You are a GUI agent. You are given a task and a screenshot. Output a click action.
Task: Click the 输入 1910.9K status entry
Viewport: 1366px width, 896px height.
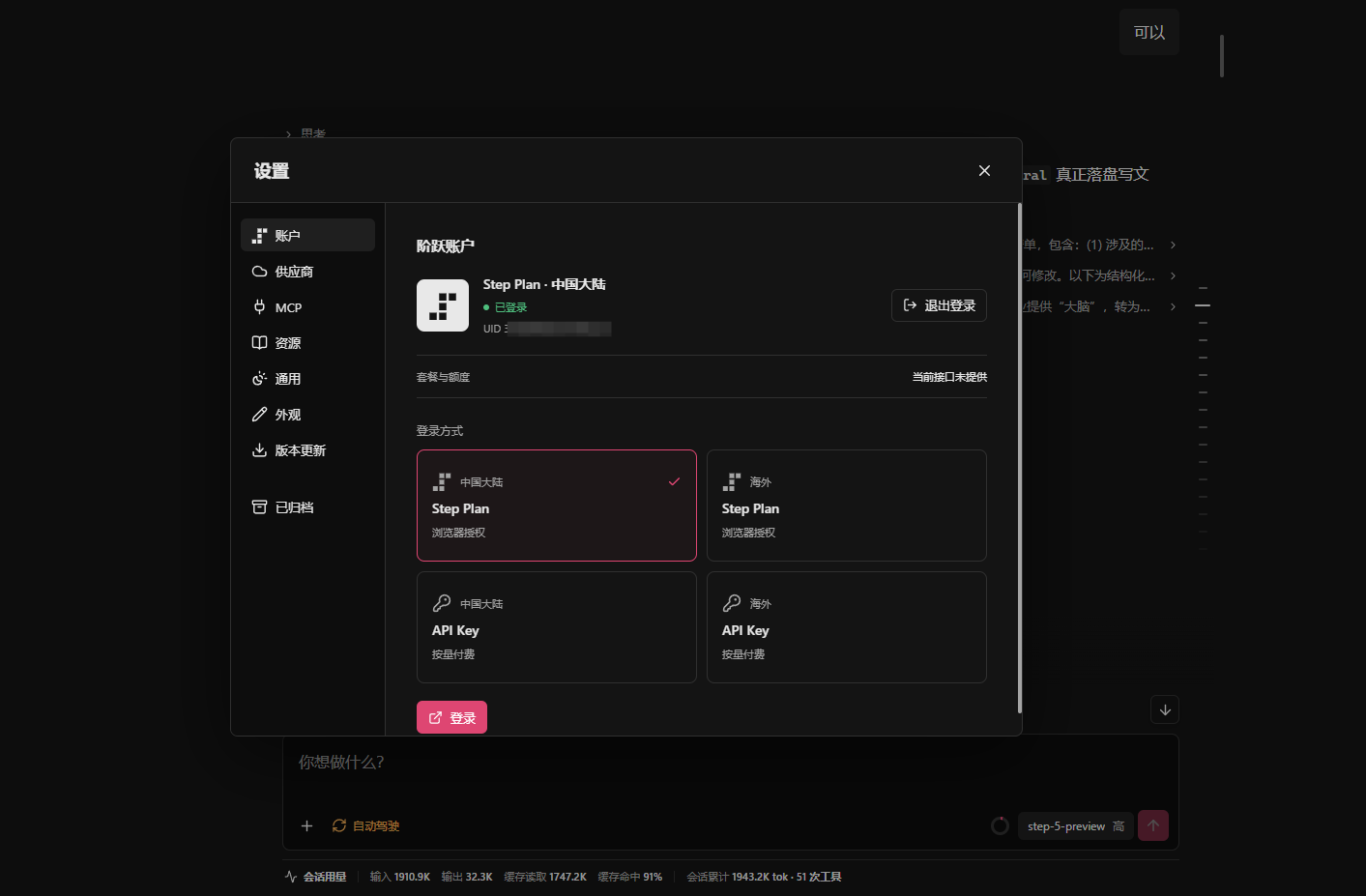click(x=399, y=877)
